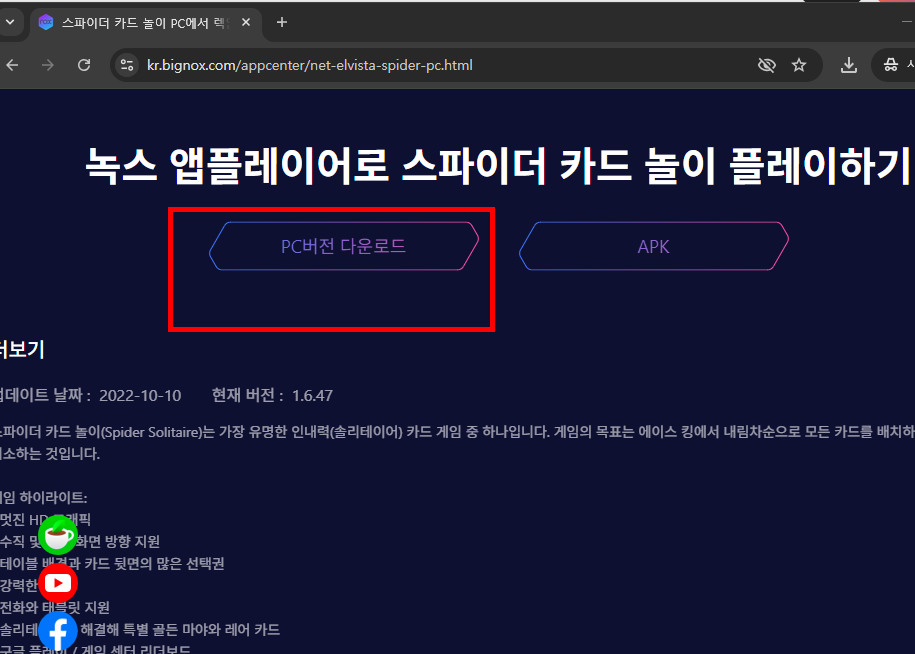Viewport: 915px width, 654px height.
Task: Reload the current page
Action: click(x=83, y=64)
